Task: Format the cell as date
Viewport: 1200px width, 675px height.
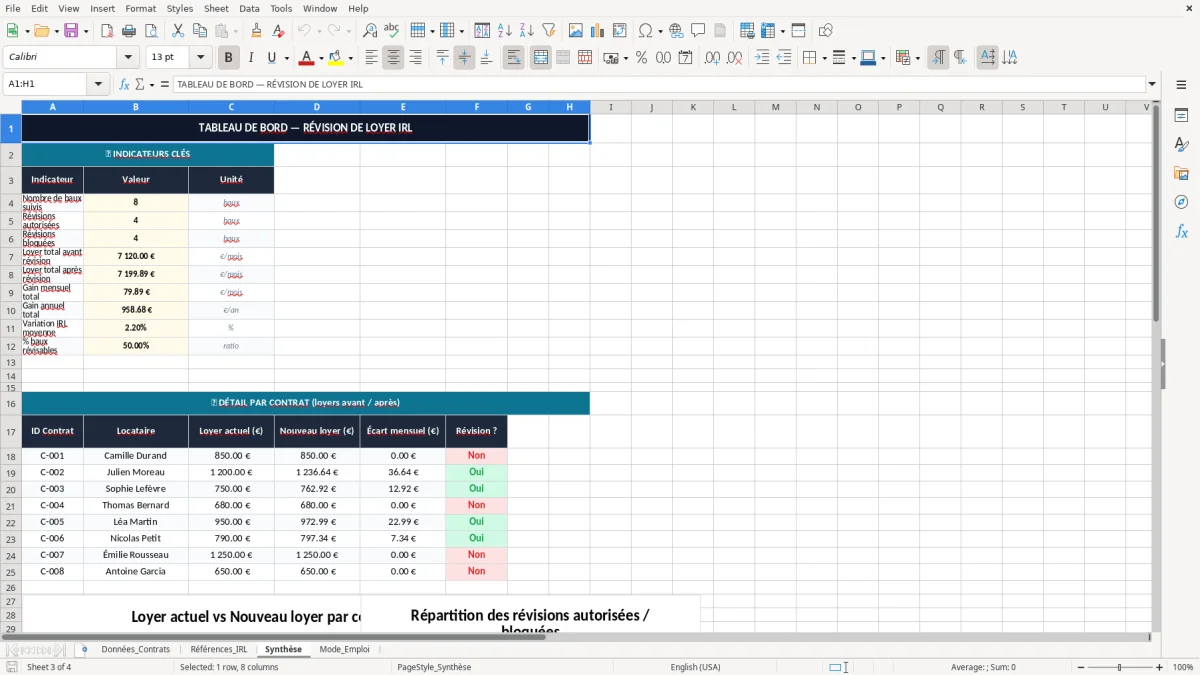Action: click(x=685, y=58)
